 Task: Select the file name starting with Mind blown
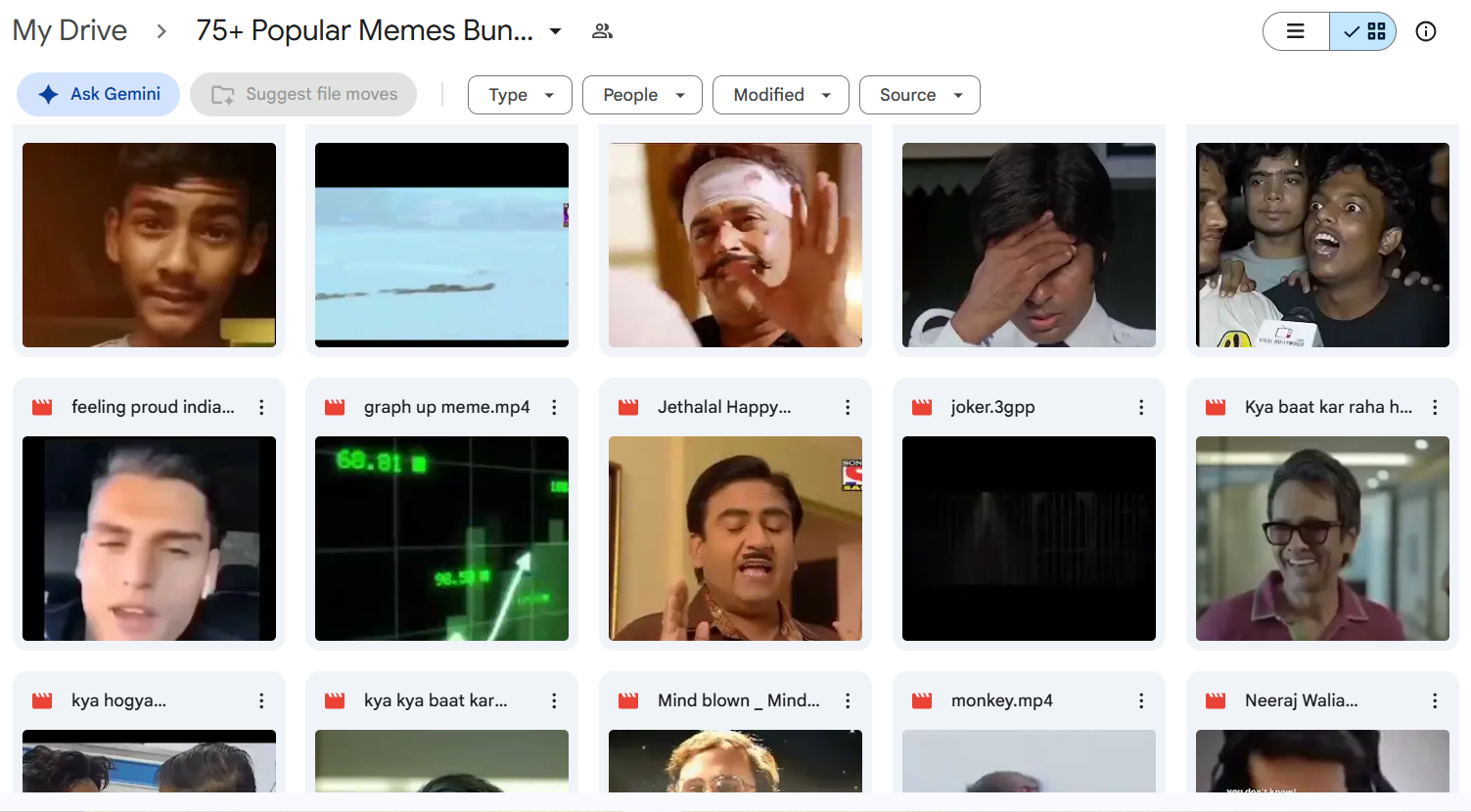coord(739,700)
